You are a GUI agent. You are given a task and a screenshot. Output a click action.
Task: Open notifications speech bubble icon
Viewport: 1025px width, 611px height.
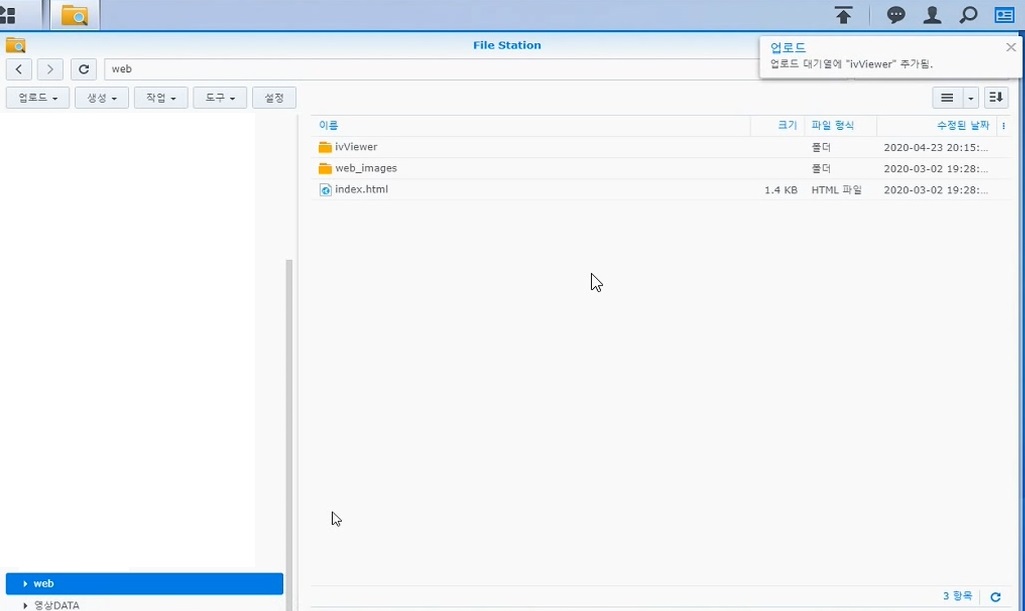tap(896, 15)
